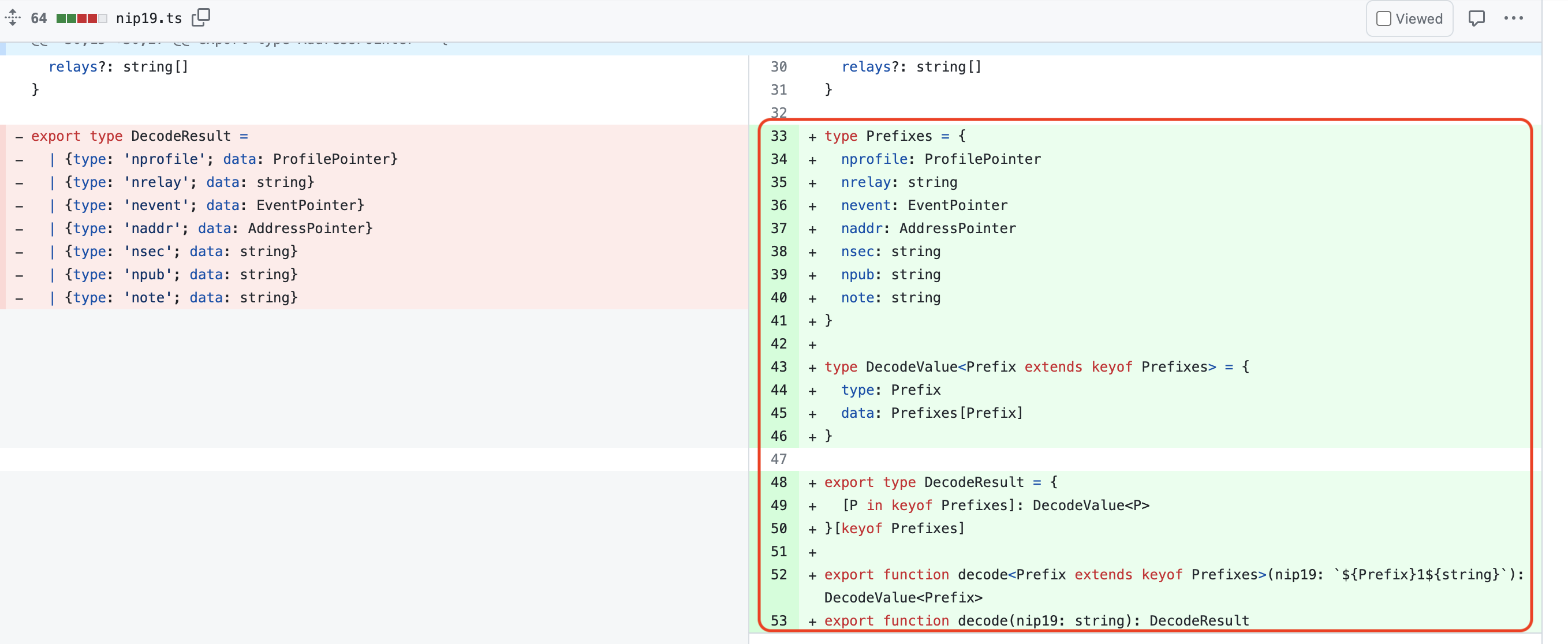Click line number 48

coord(779,482)
